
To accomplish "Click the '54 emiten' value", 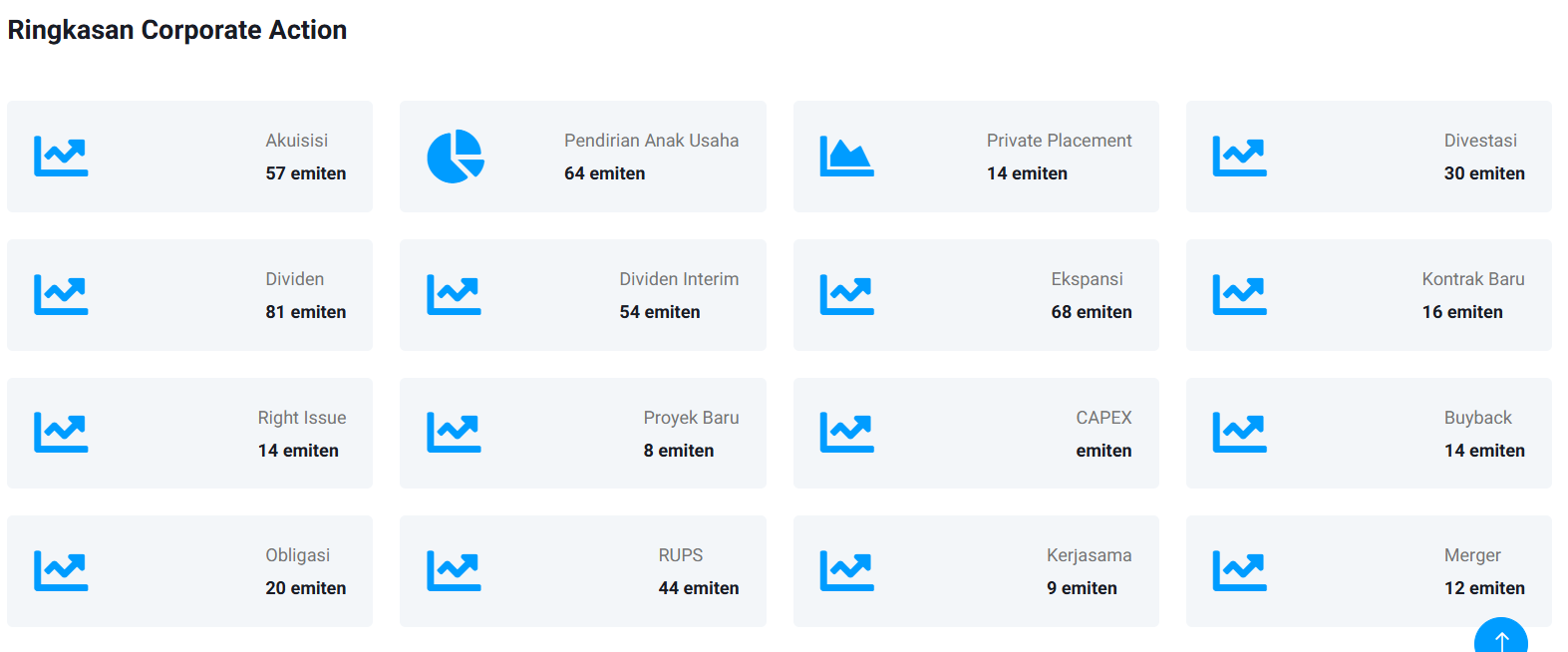I will [659, 312].
